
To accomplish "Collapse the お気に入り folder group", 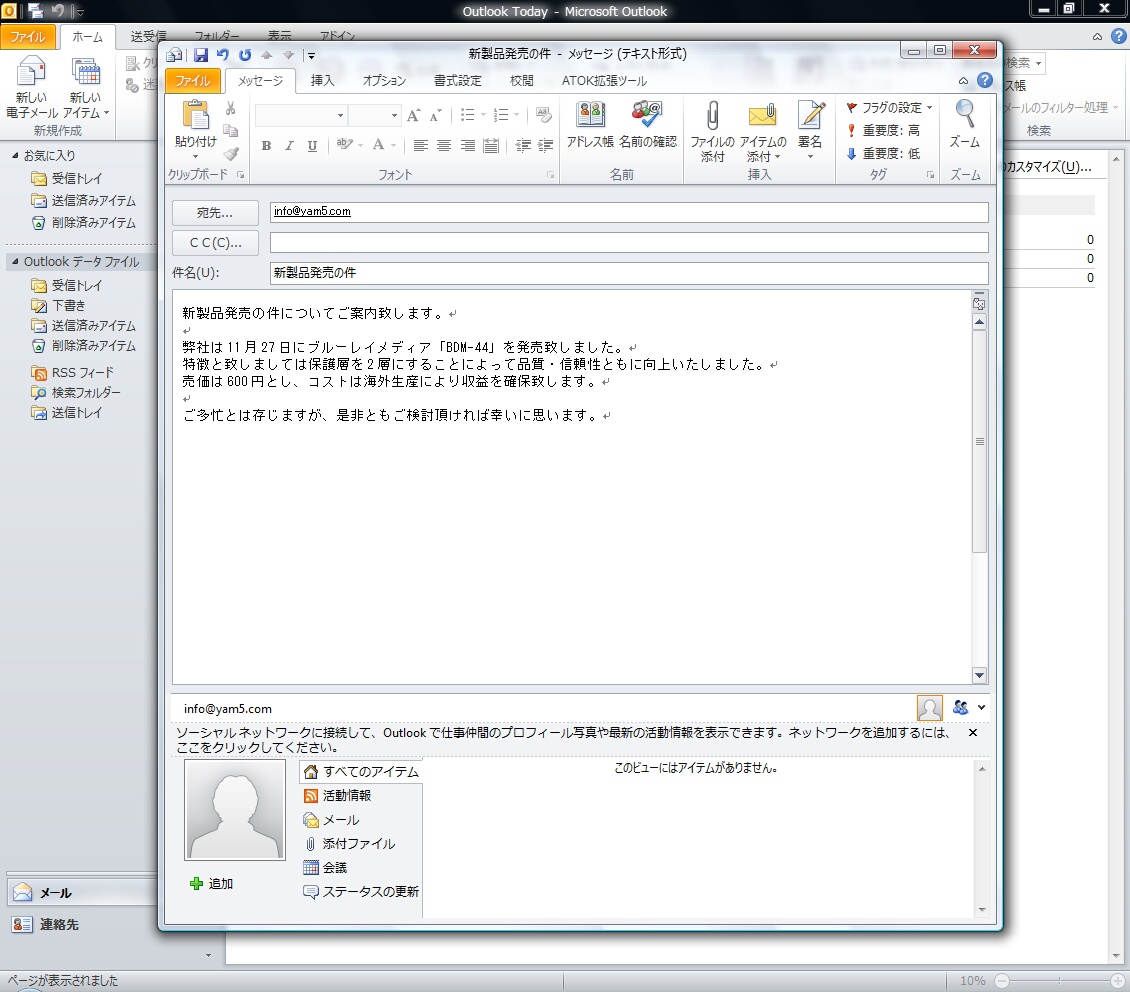I will tap(15, 155).
